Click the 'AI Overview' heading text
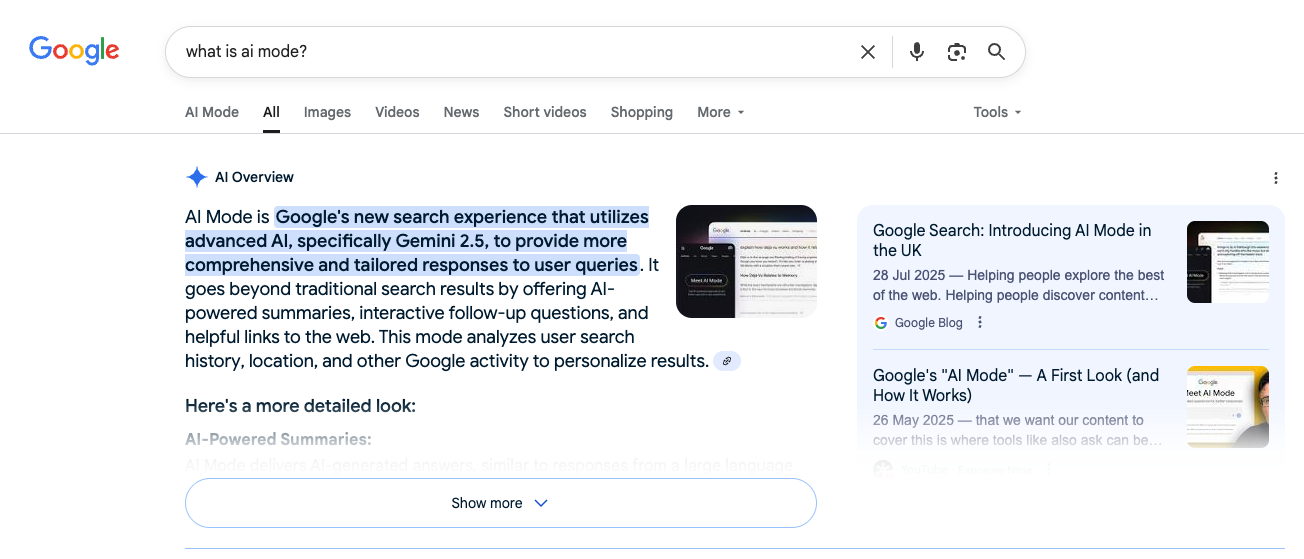The image size is (1304, 559). [x=254, y=177]
